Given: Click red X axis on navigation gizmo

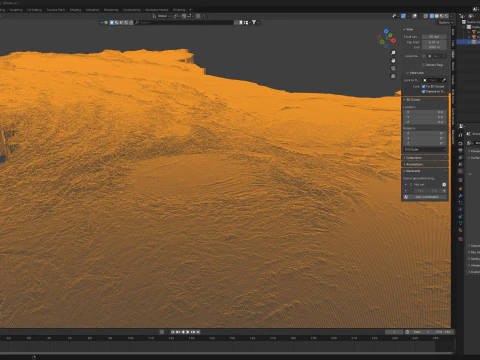Looking at the screenshot, I should point(393,40).
